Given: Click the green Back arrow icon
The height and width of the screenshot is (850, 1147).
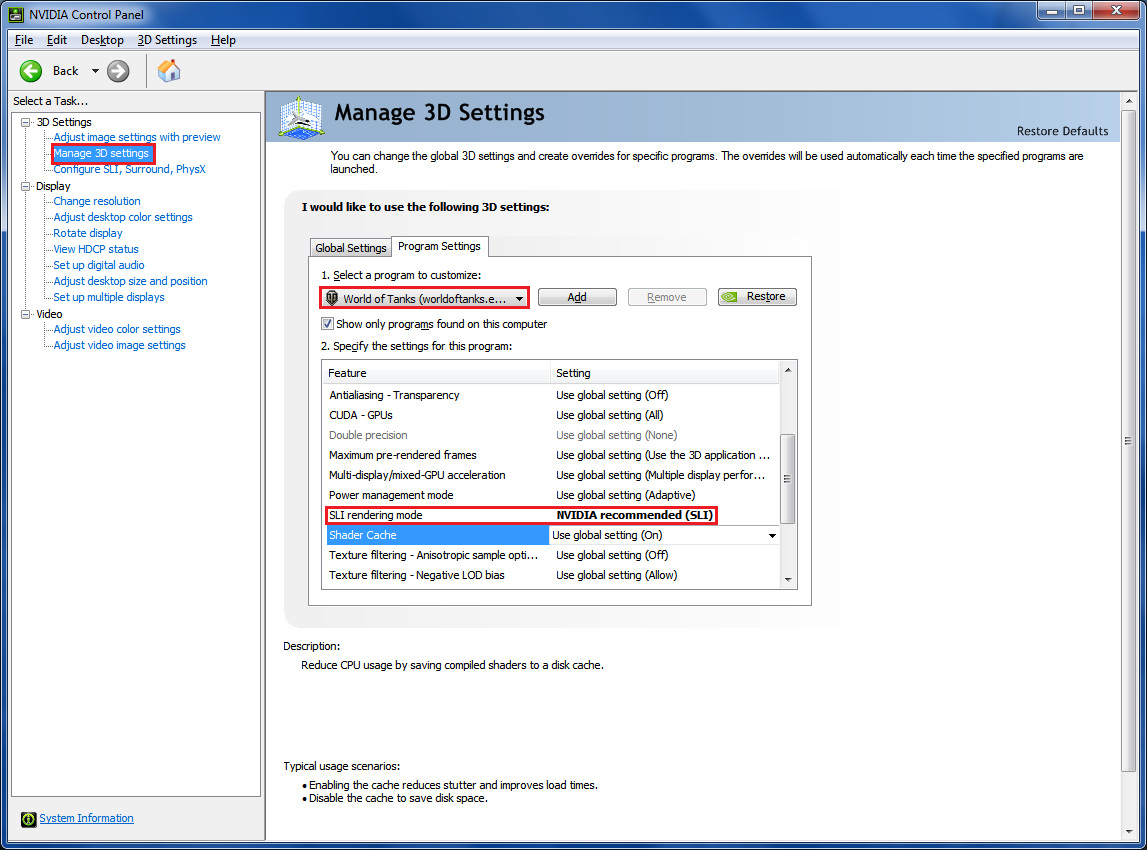Looking at the screenshot, I should [x=31, y=70].
